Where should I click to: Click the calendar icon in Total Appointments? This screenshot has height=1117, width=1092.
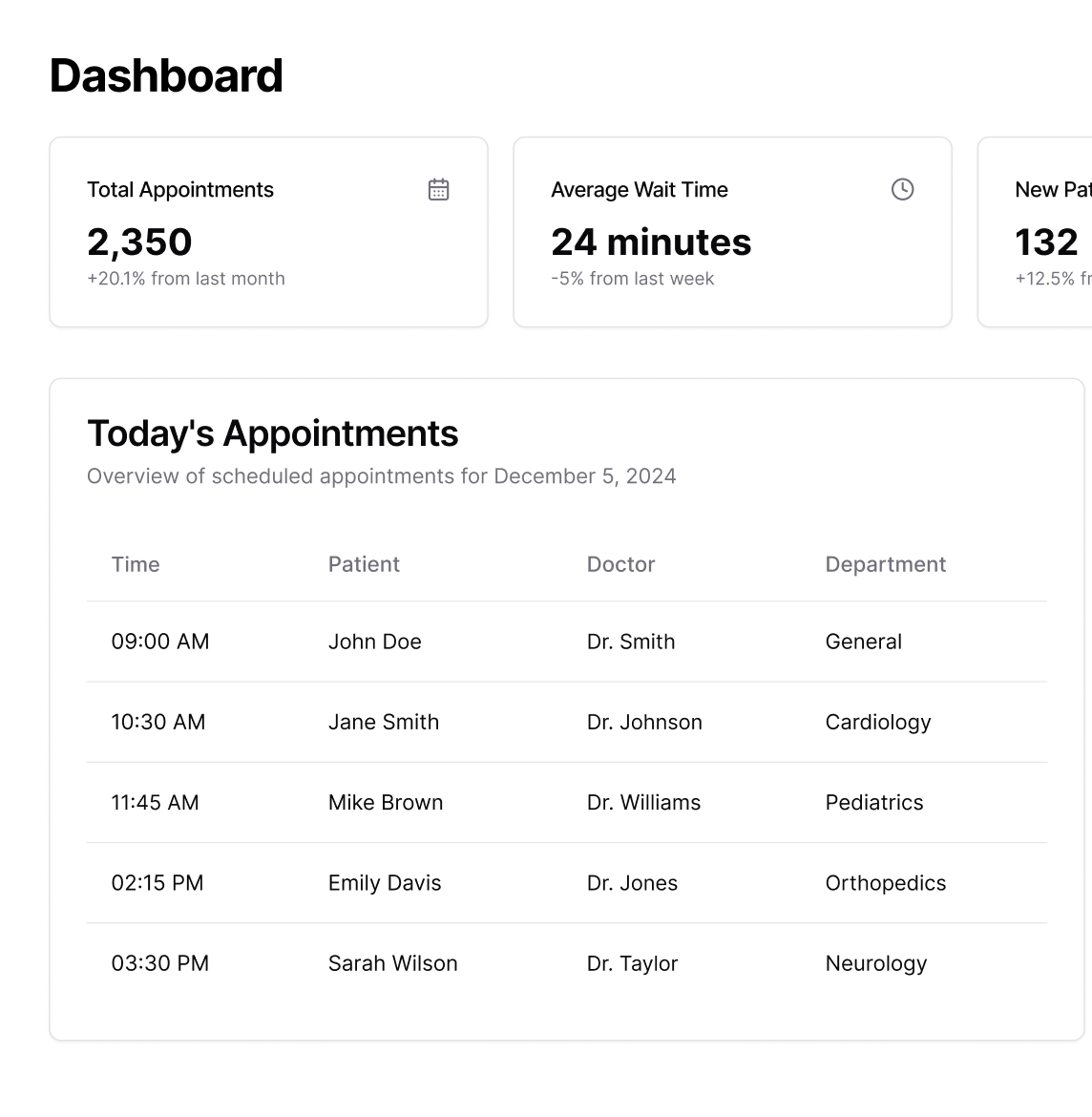coord(438,189)
